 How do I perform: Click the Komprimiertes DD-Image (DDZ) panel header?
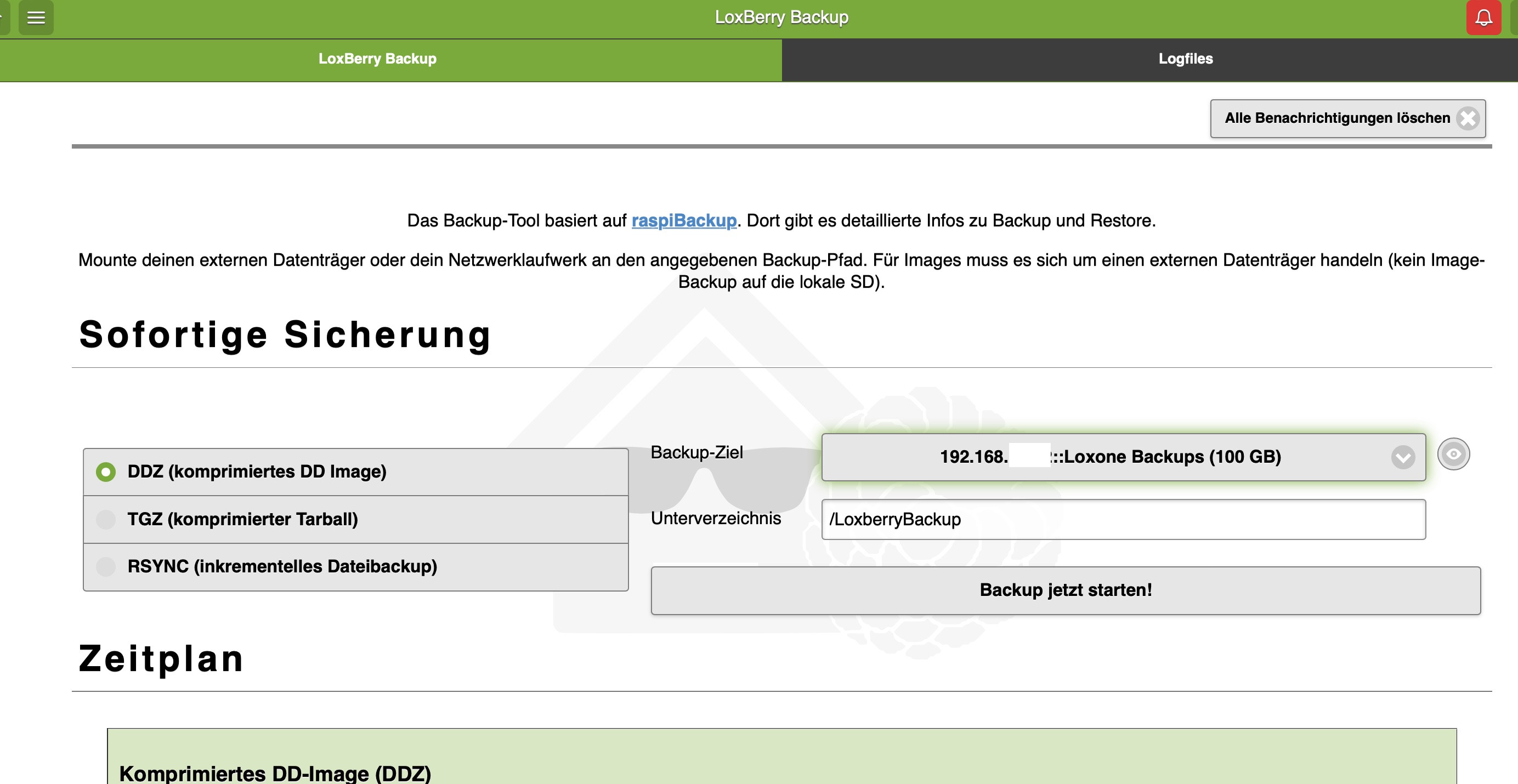coord(275,772)
